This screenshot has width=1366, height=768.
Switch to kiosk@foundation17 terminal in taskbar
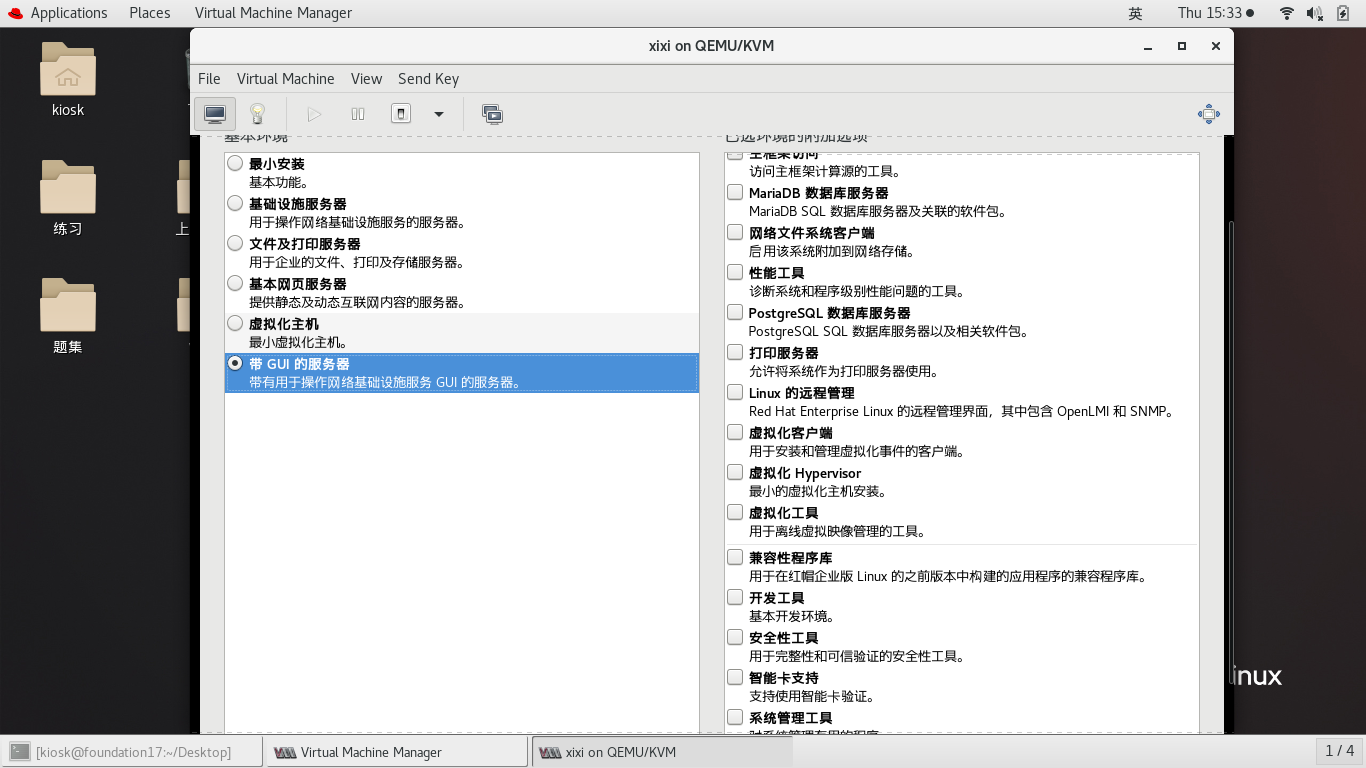click(x=133, y=752)
